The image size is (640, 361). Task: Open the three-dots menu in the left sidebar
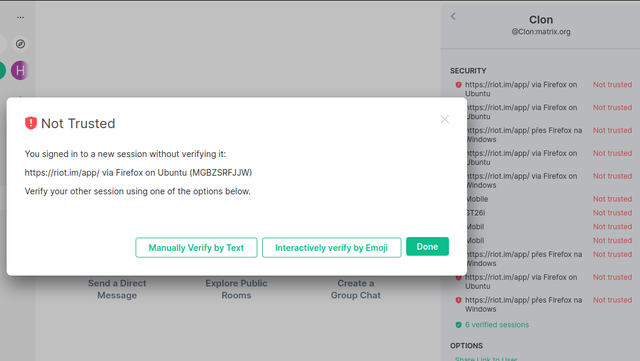[20, 18]
